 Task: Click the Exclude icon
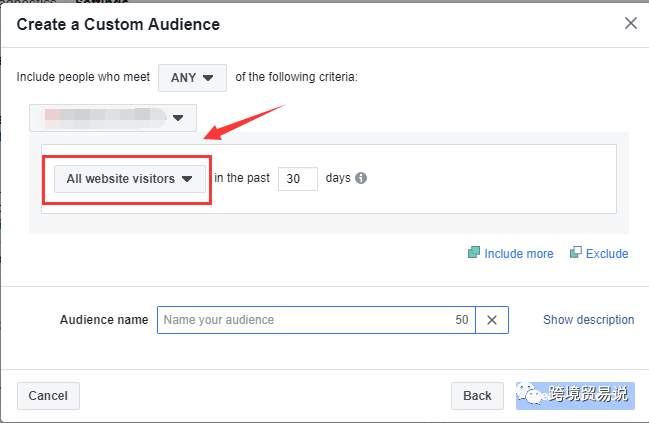point(576,253)
